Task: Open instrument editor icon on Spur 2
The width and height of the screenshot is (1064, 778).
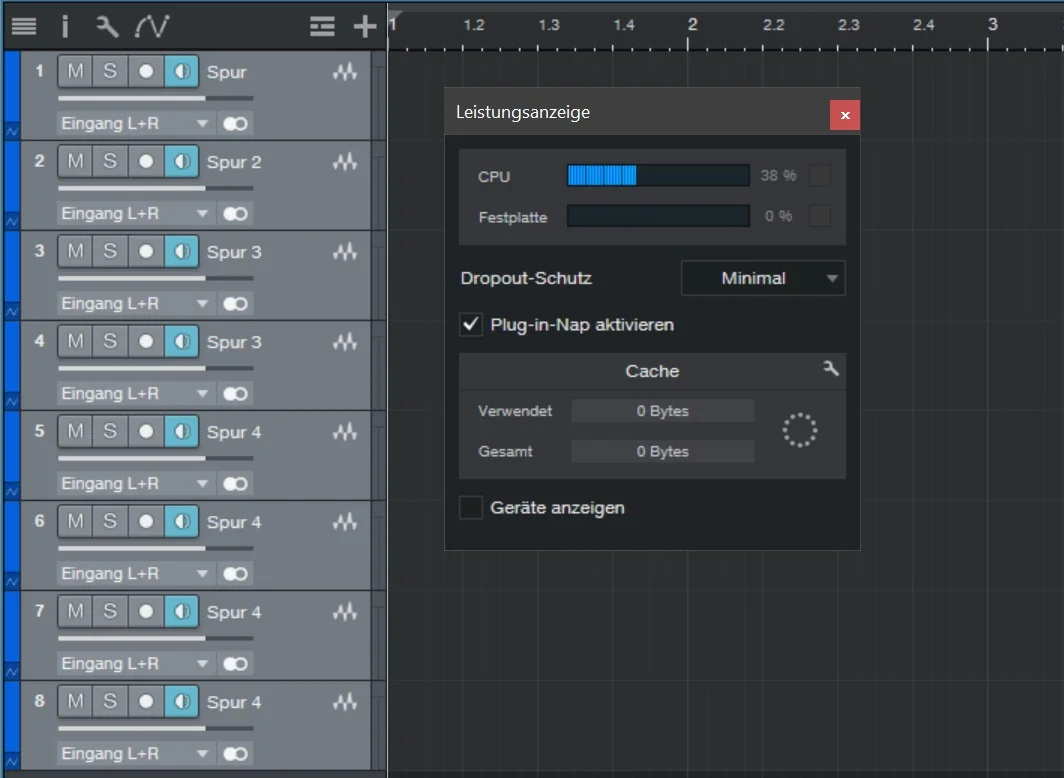Action: [345, 161]
